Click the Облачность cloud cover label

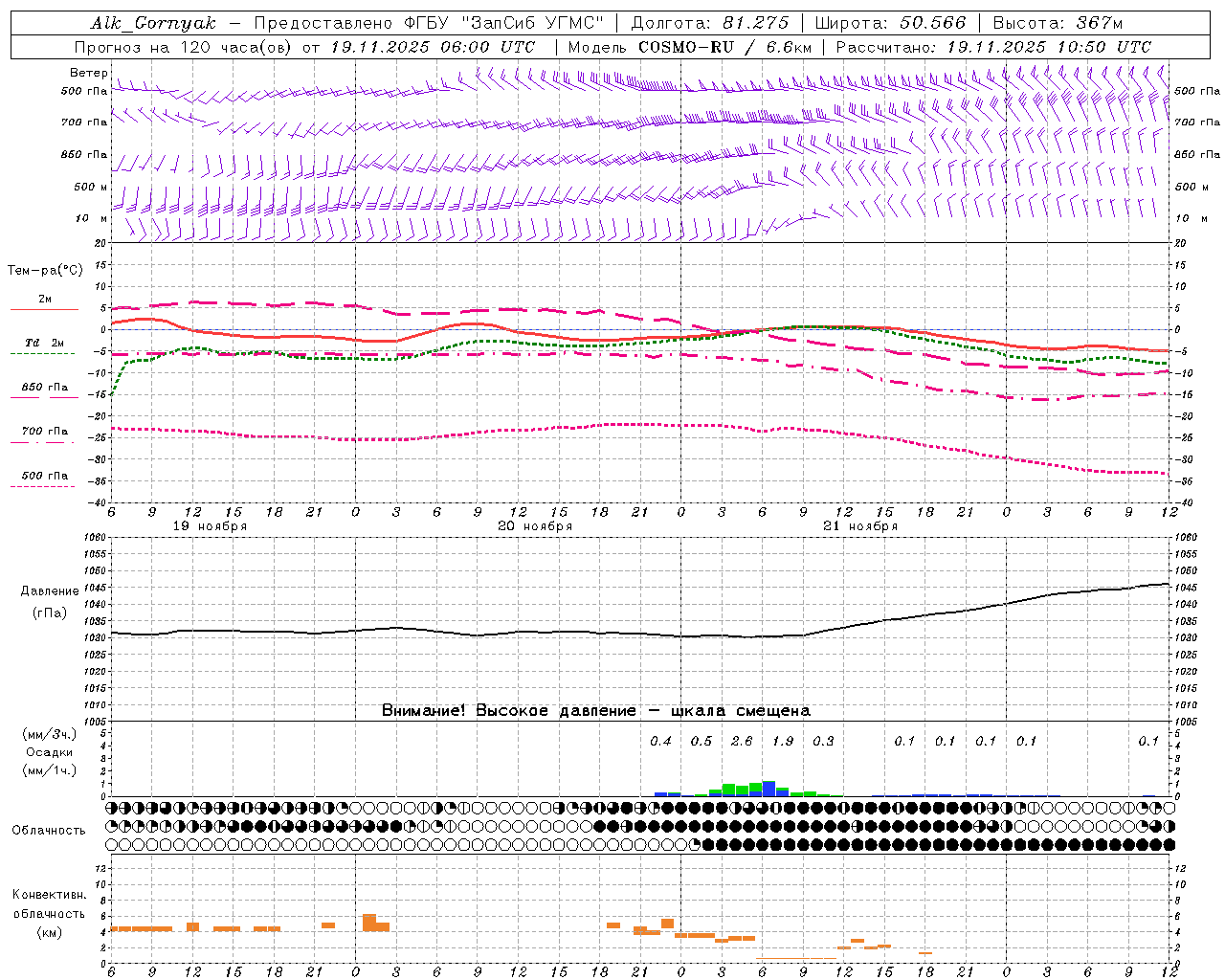point(49,831)
